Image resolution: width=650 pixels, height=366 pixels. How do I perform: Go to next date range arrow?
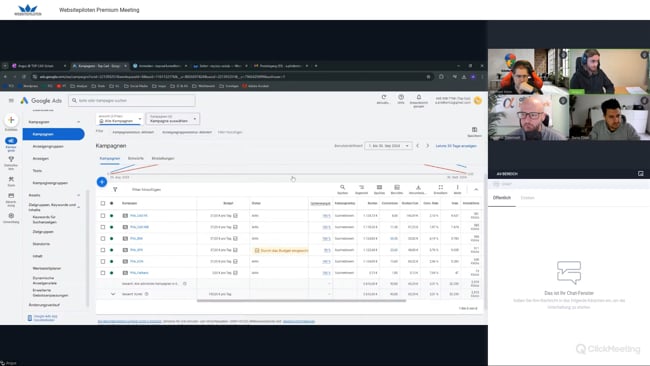(x=427, y=146)
